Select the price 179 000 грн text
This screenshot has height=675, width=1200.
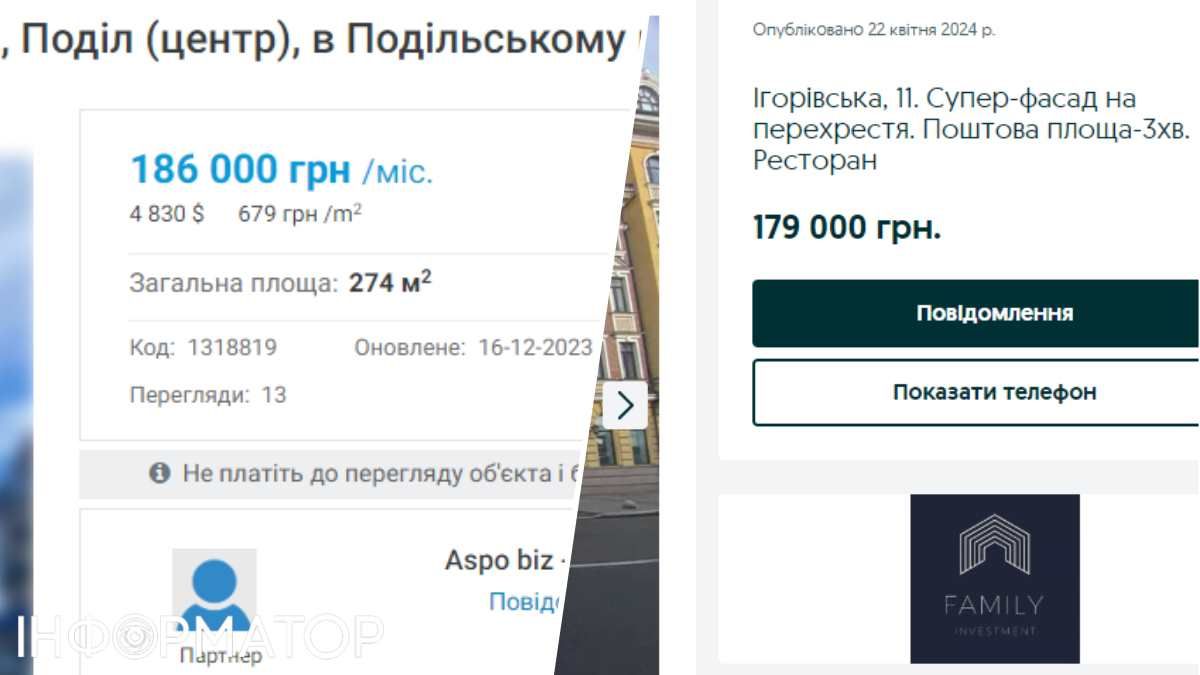[x=847, y=227]
